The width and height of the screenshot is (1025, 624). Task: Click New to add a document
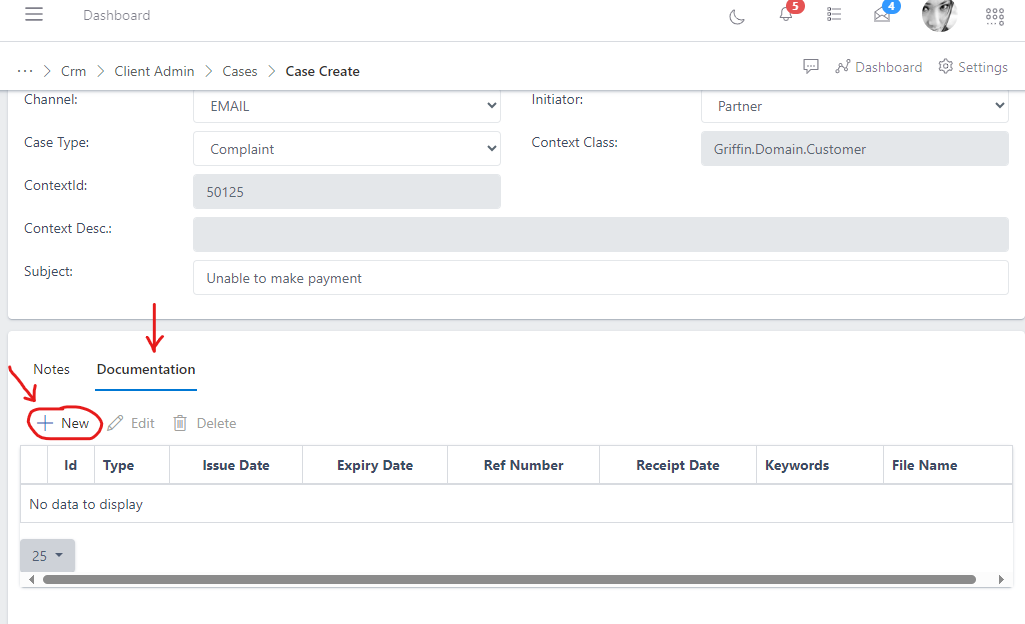coord(64,423)
